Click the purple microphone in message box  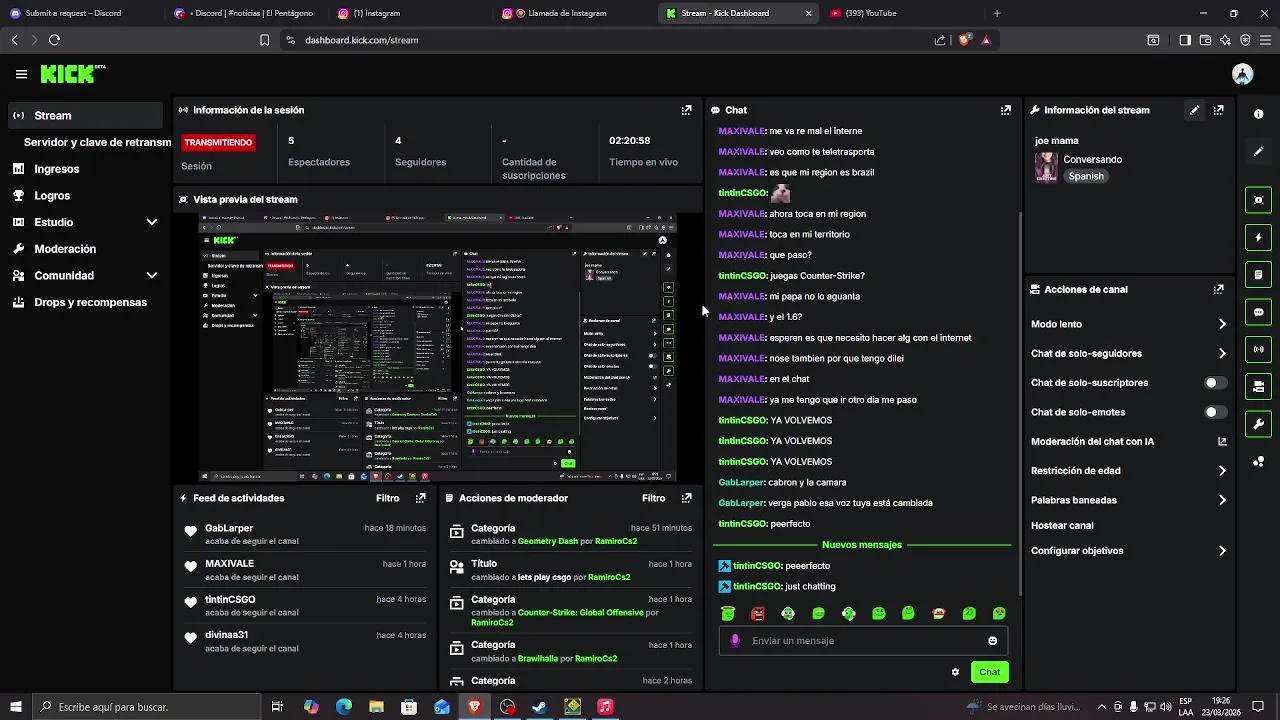click(x=735, y=641)
